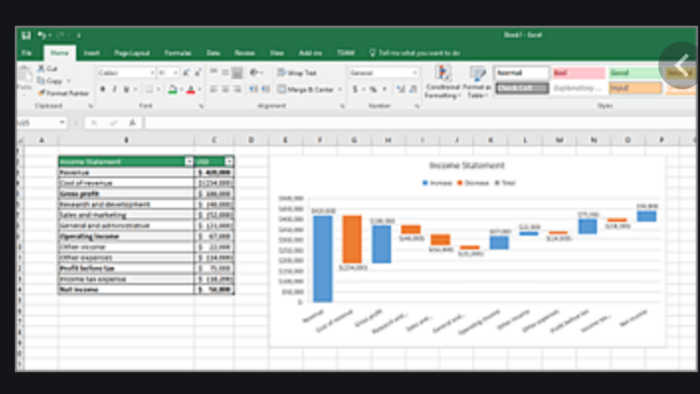Switch to the Page Layout tab

click(132, 53)
